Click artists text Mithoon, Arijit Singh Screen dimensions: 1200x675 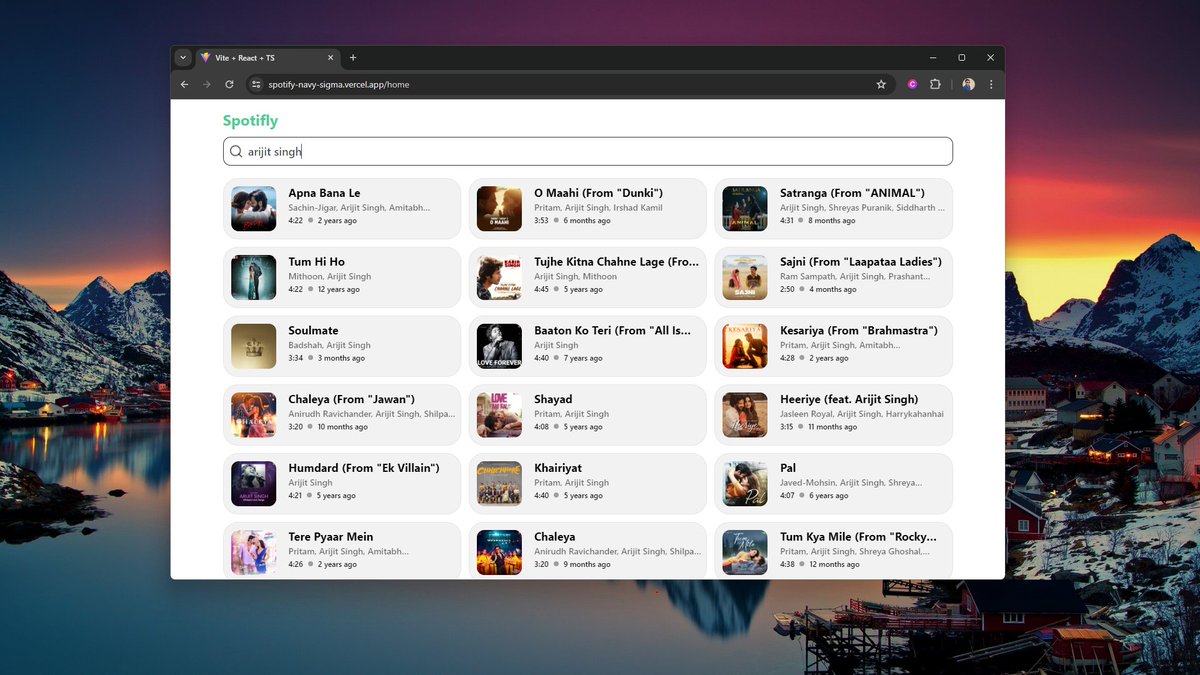click(330, 276)
